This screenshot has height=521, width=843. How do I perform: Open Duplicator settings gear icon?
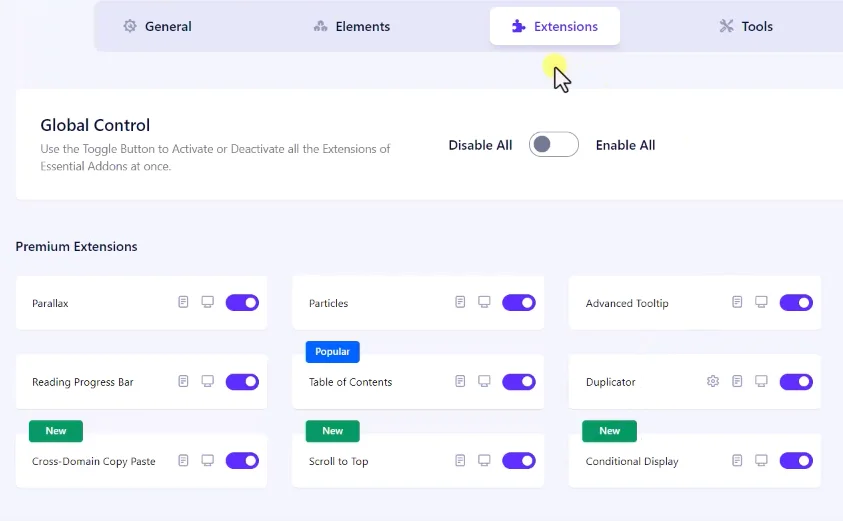point(713,381)
